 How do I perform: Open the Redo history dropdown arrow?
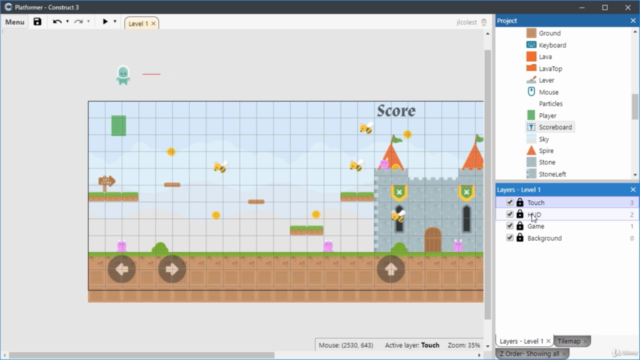[88, 22]
